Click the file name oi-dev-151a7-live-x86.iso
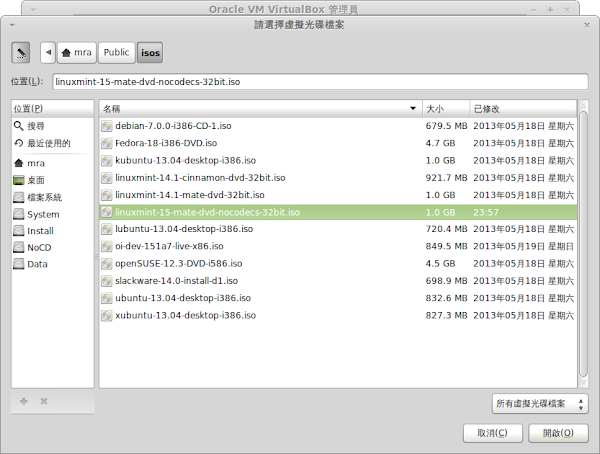Image resolution: width=600 pixels, height=454 pixels. (169, 246)
